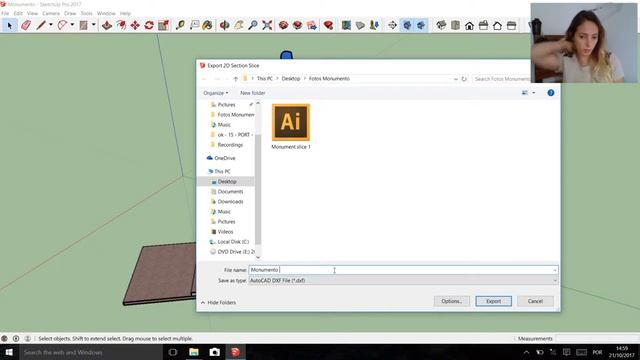This screenshot has height=360, width=640.
Task: Open the Tools menu
Action: [x=87, y=13]
